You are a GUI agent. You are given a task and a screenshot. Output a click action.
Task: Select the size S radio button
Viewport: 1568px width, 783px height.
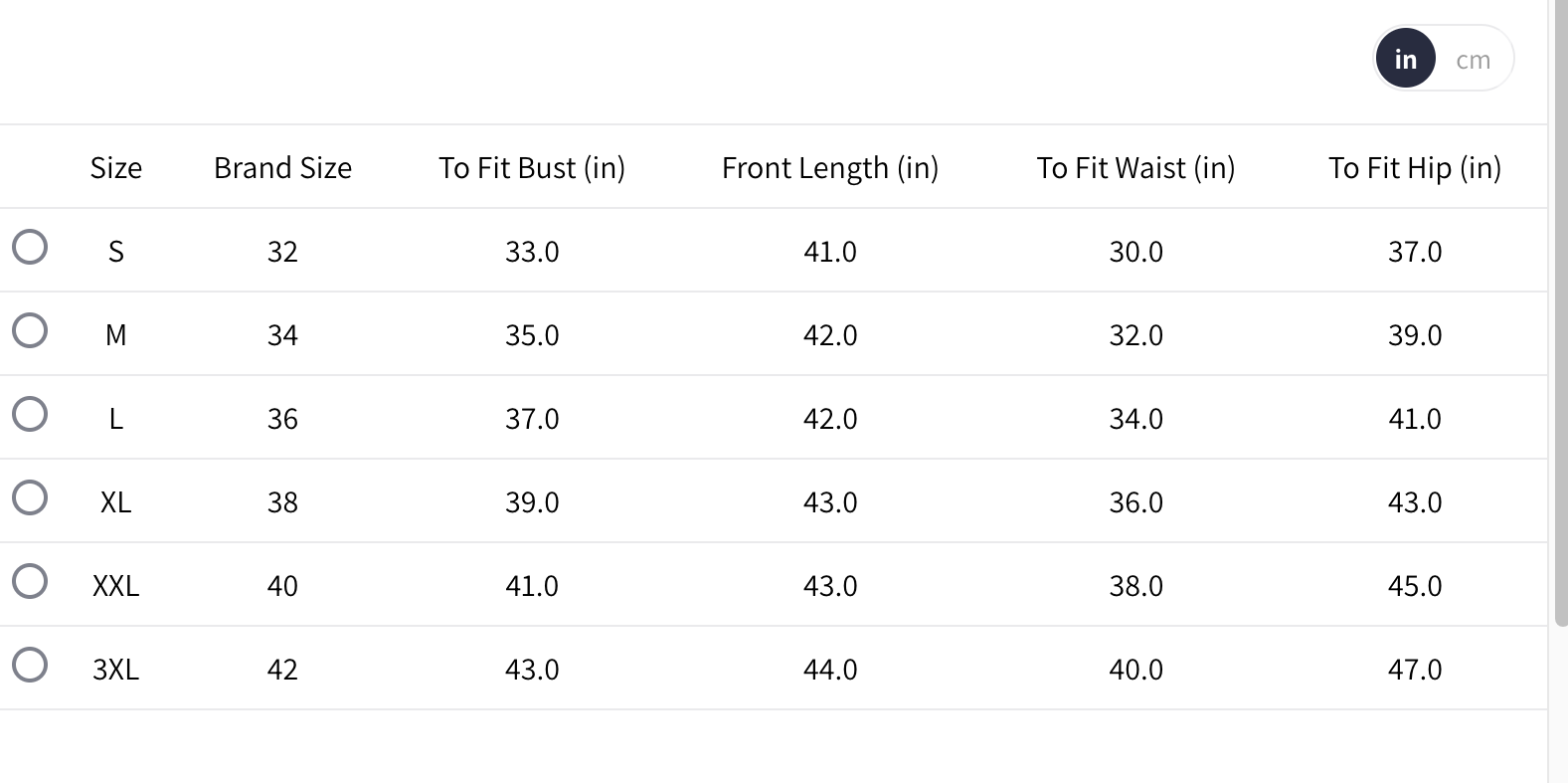pos(30,247)
